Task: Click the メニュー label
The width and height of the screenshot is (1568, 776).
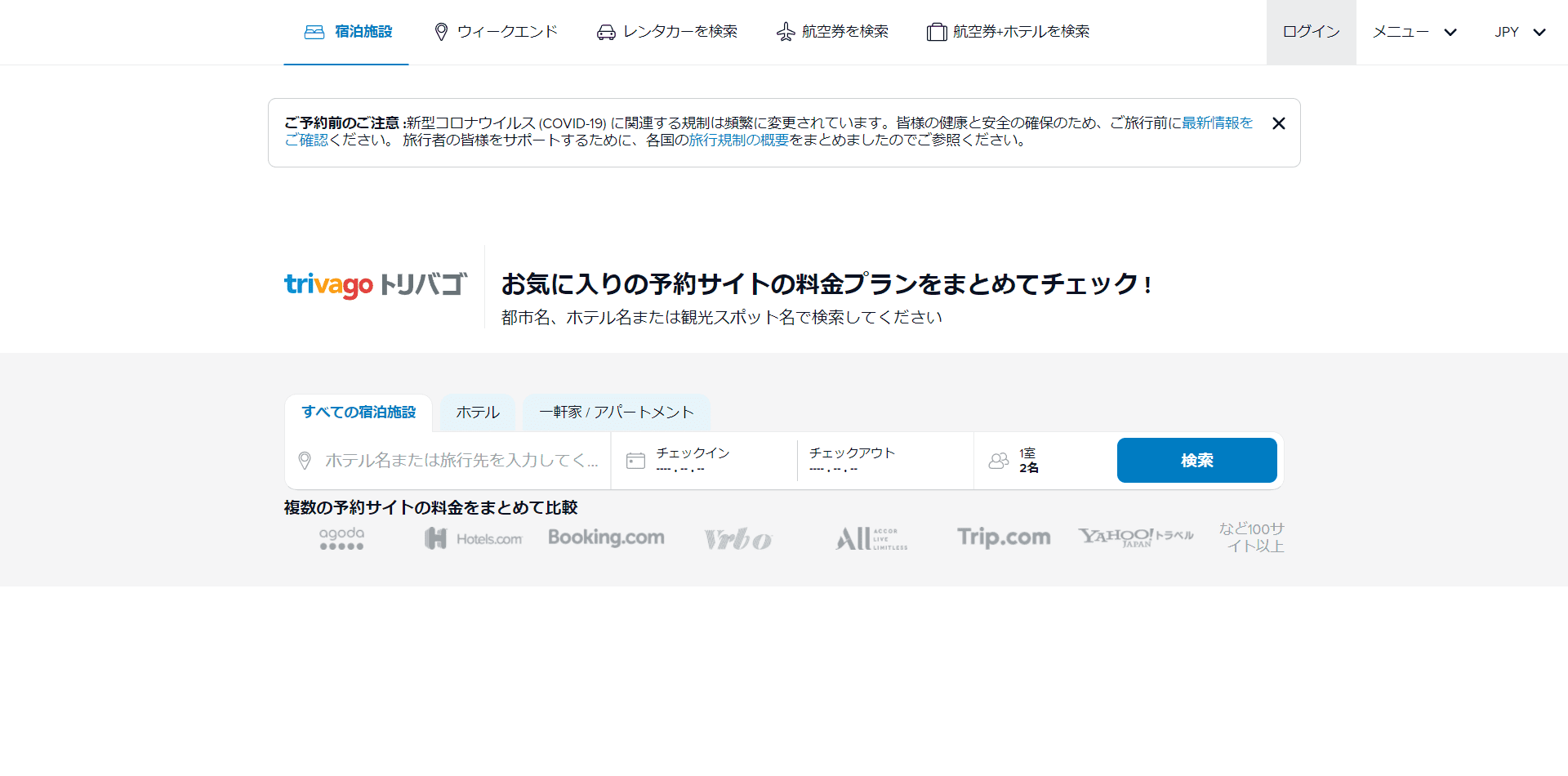Action: click(x=1401, y=32)
